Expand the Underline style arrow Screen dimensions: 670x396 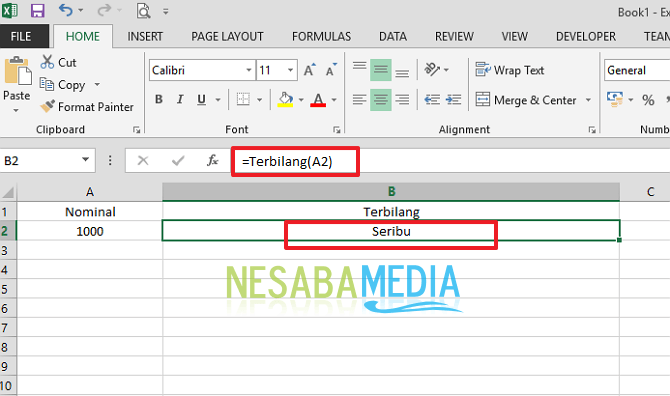[x=218, y=100]
